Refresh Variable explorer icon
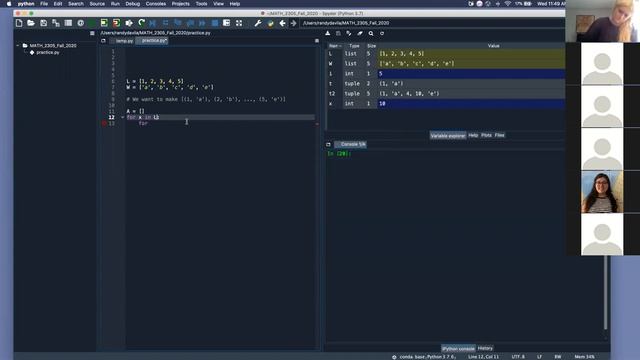 (382, 33)
